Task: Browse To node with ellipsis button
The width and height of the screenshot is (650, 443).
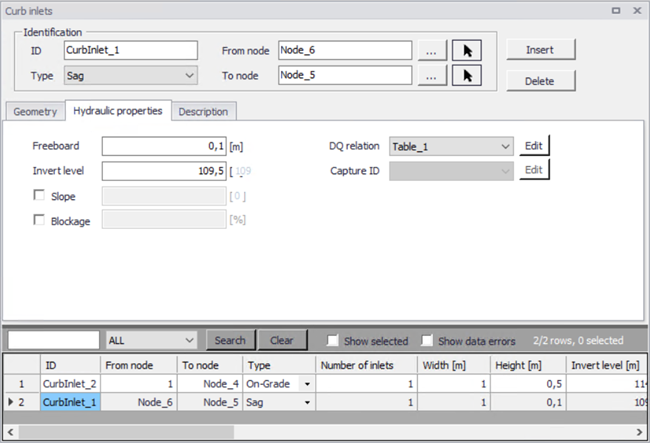Action: point(432,75)
